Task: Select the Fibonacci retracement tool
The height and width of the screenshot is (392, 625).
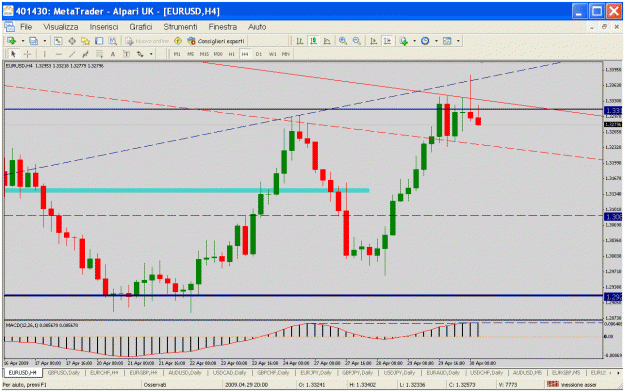Action: pos(99,54)
